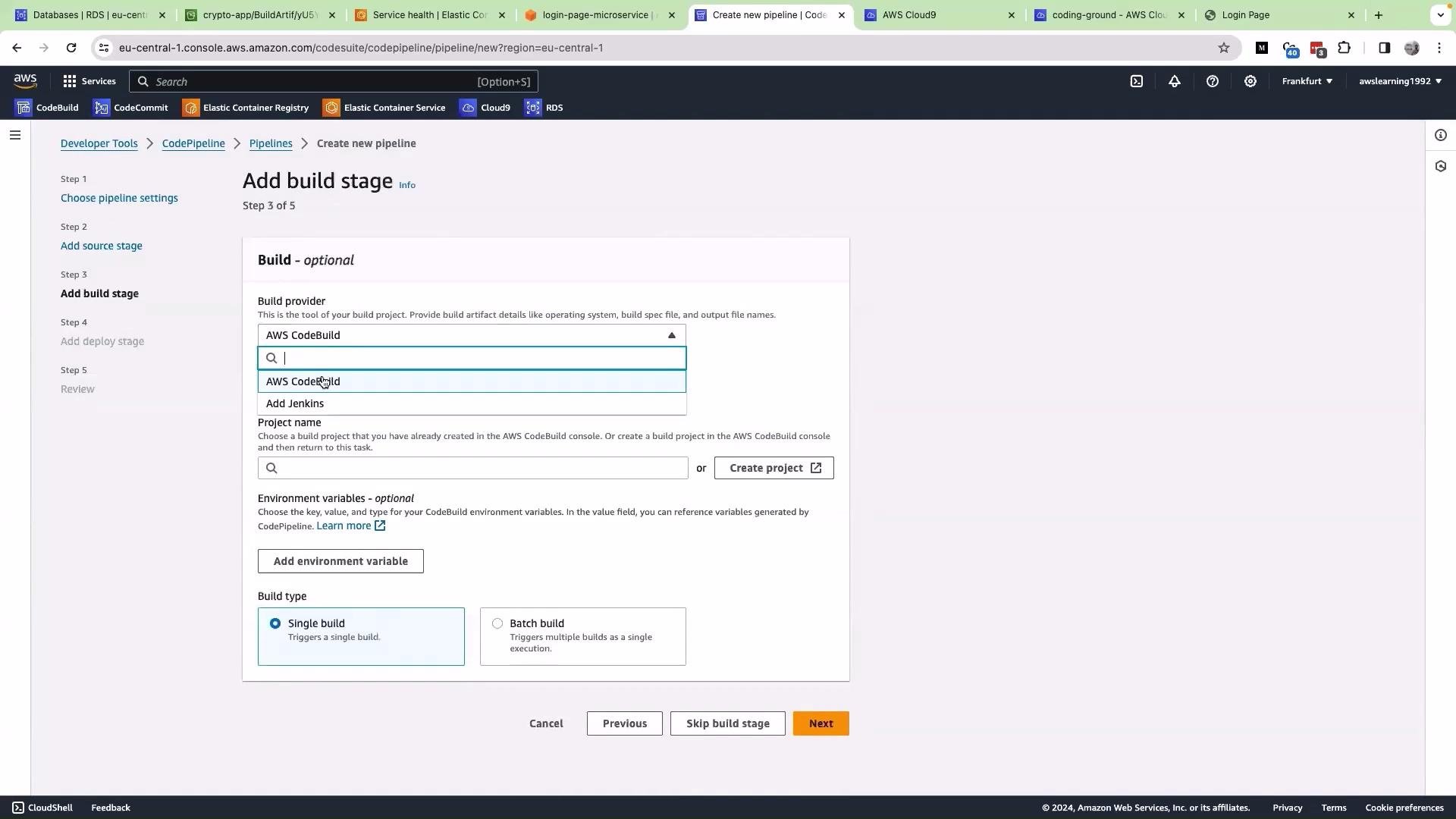Open Elastic Container Service shortcut
The width and height of the screenshot is (1456, 819).
click(x=384, y=108)
